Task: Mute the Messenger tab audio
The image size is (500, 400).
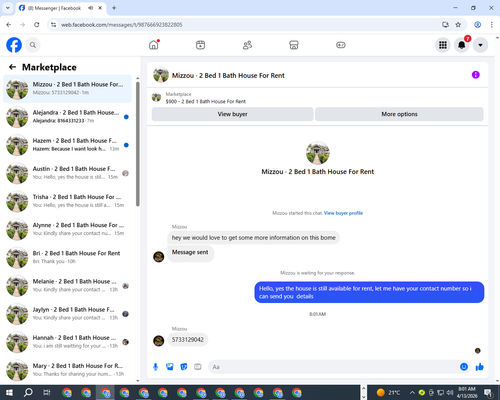Action: pos(90,8)
